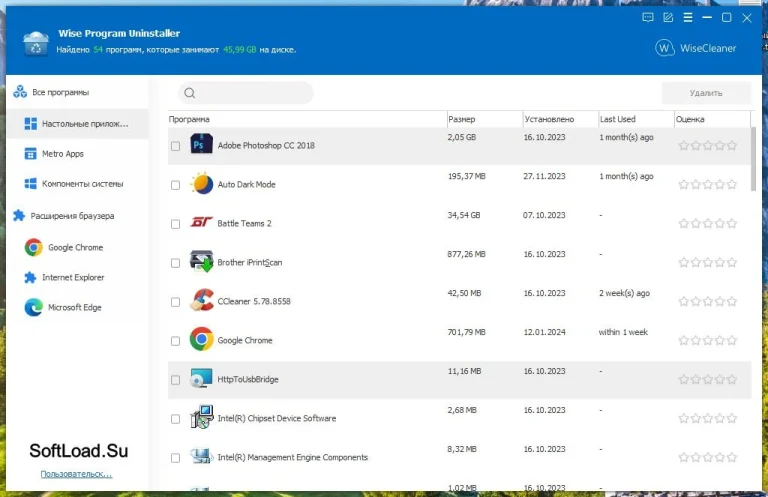Click the feedback chat icon in title bar
Viewport: 768px width, 497px height.
(648, 18)
